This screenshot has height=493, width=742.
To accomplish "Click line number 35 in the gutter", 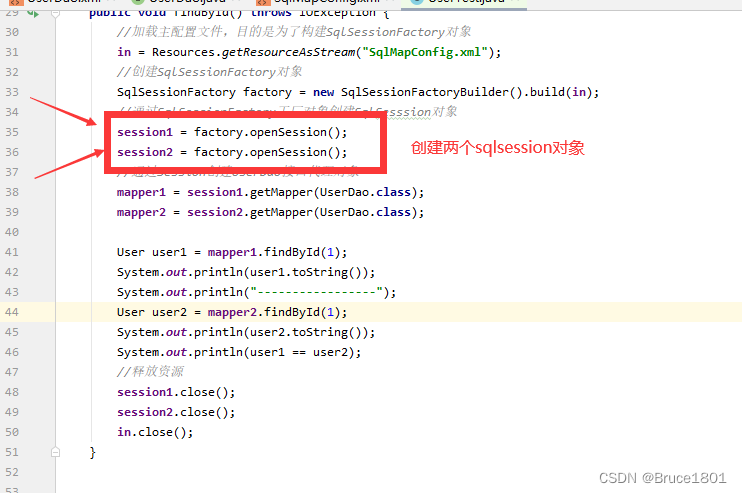I will tap(12, 132).
